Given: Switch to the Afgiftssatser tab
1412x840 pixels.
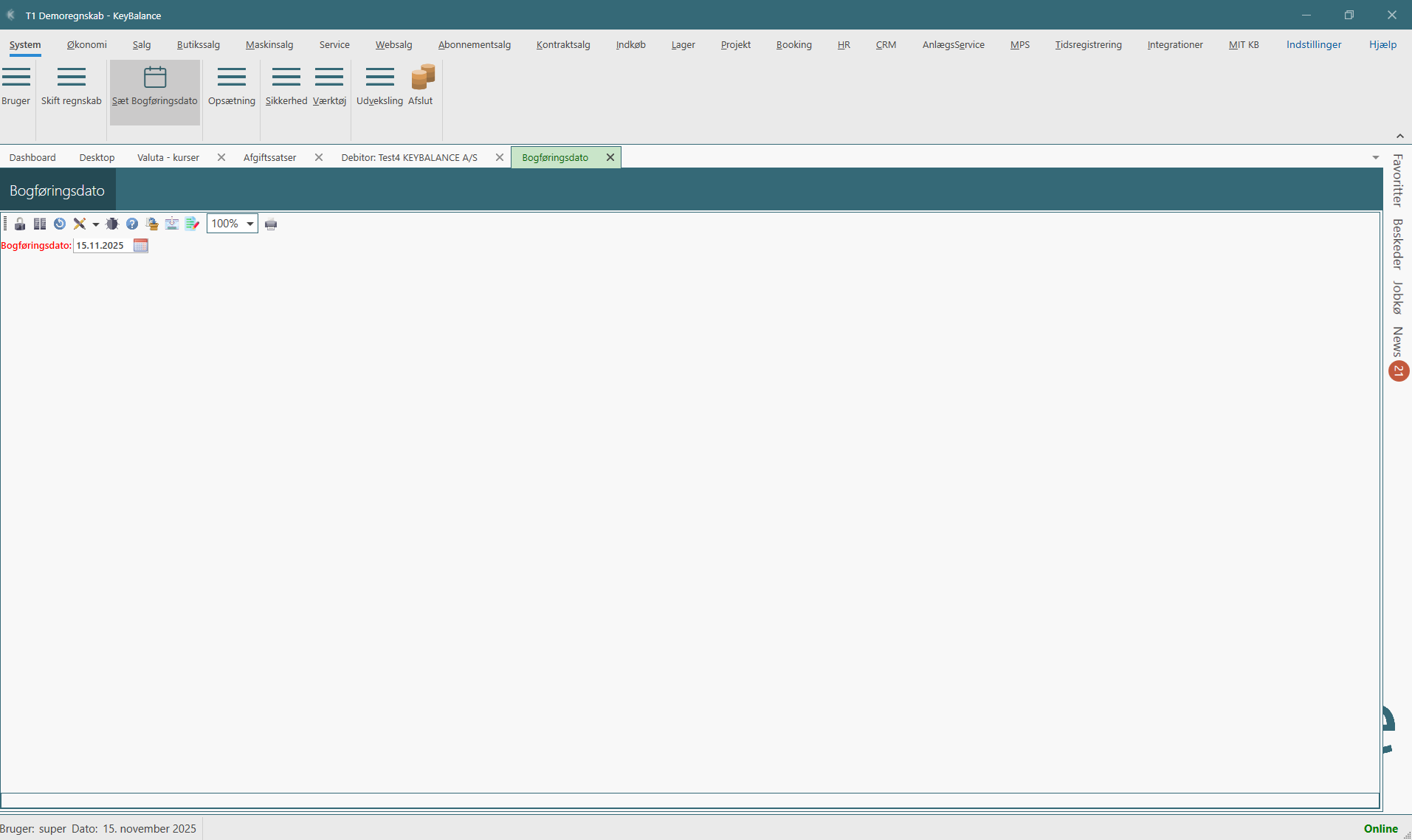Looking at the screenshot, I should click(269, 157).
